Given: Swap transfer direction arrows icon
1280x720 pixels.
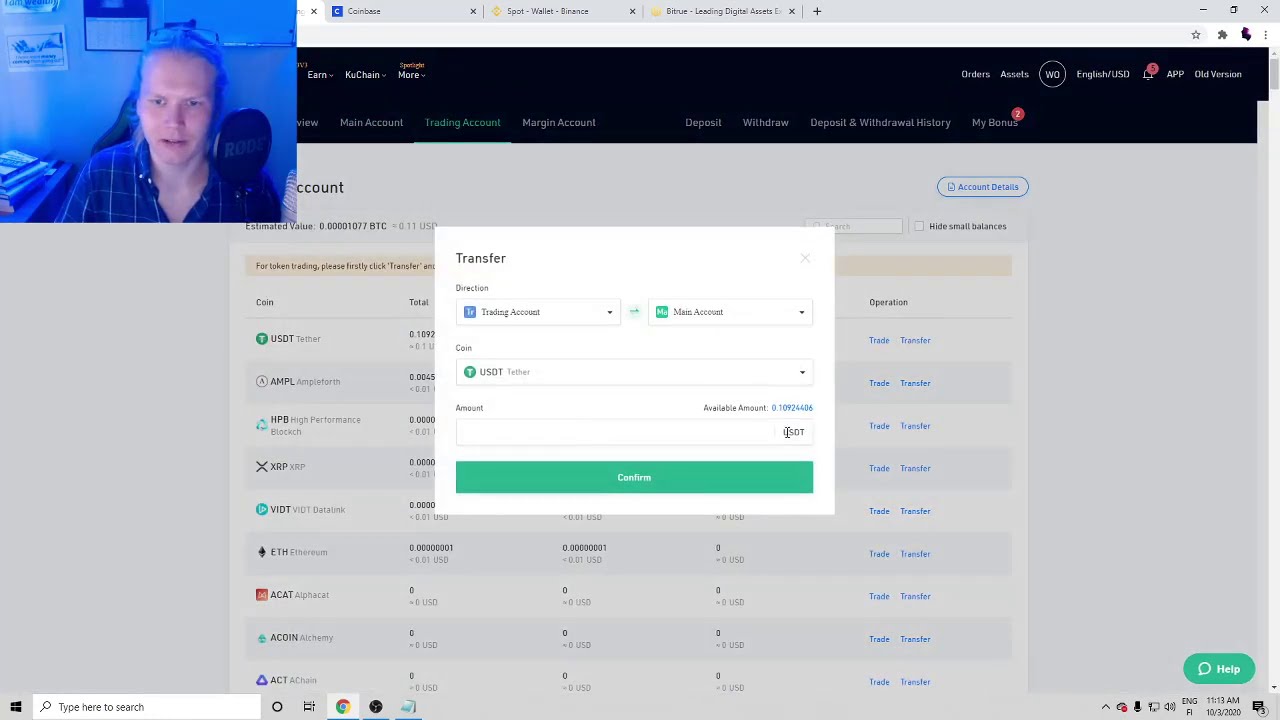Looking at the screenshot, I should tap(634, 312).
